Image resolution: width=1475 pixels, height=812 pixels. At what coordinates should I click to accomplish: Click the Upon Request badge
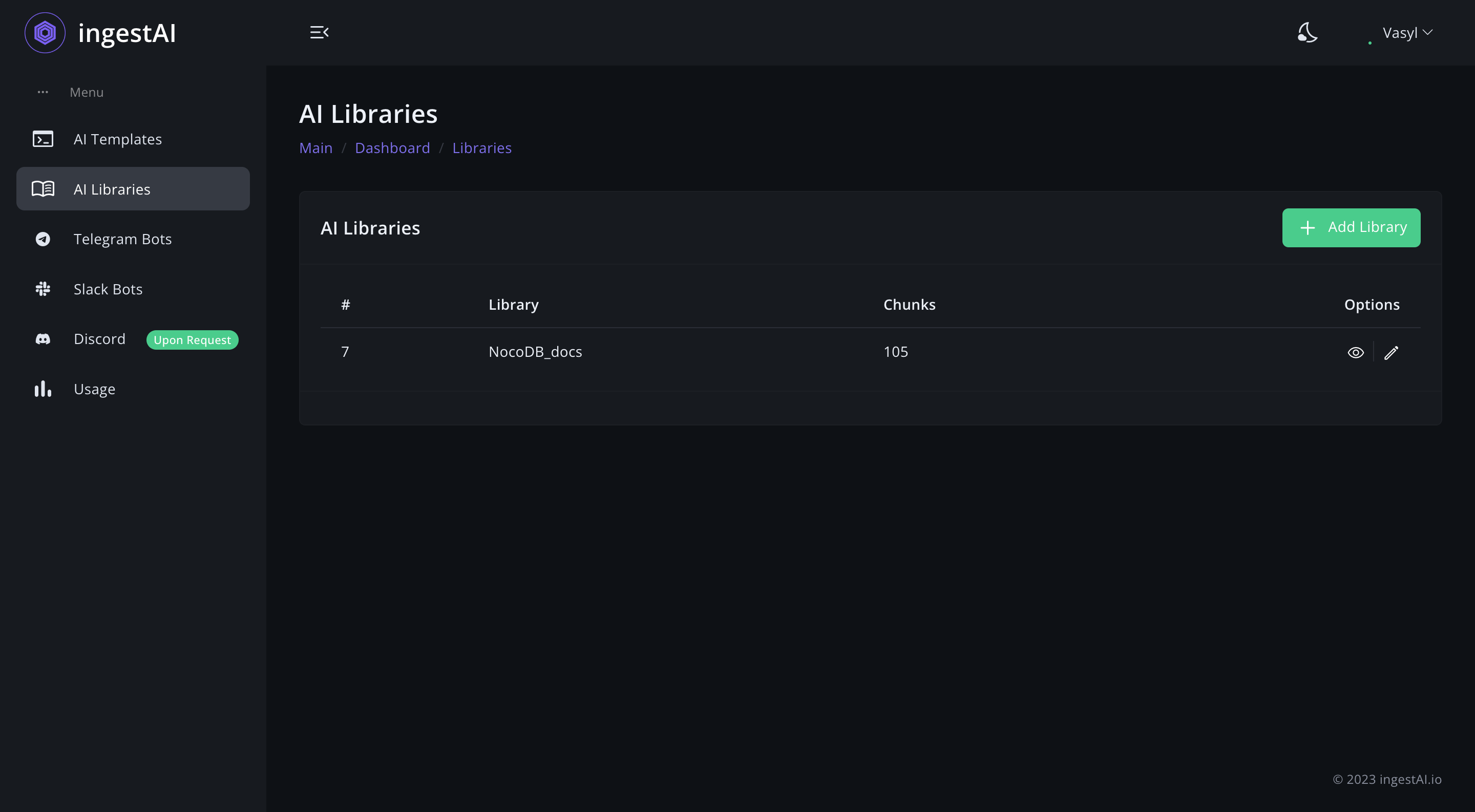[192, 340]
